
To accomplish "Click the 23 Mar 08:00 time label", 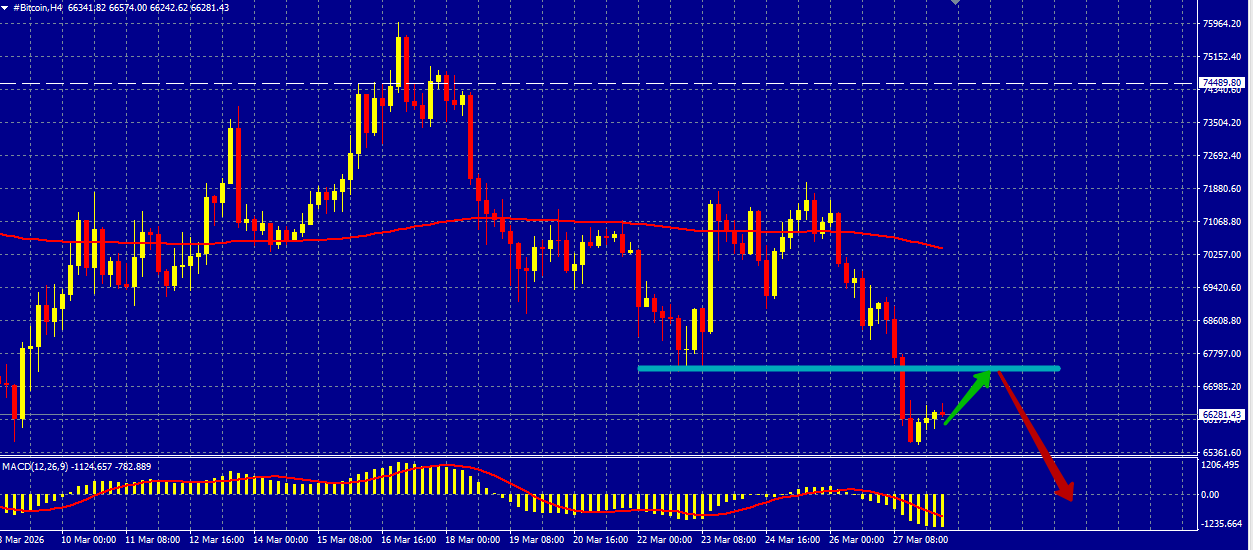I will (x=728, y=539).
